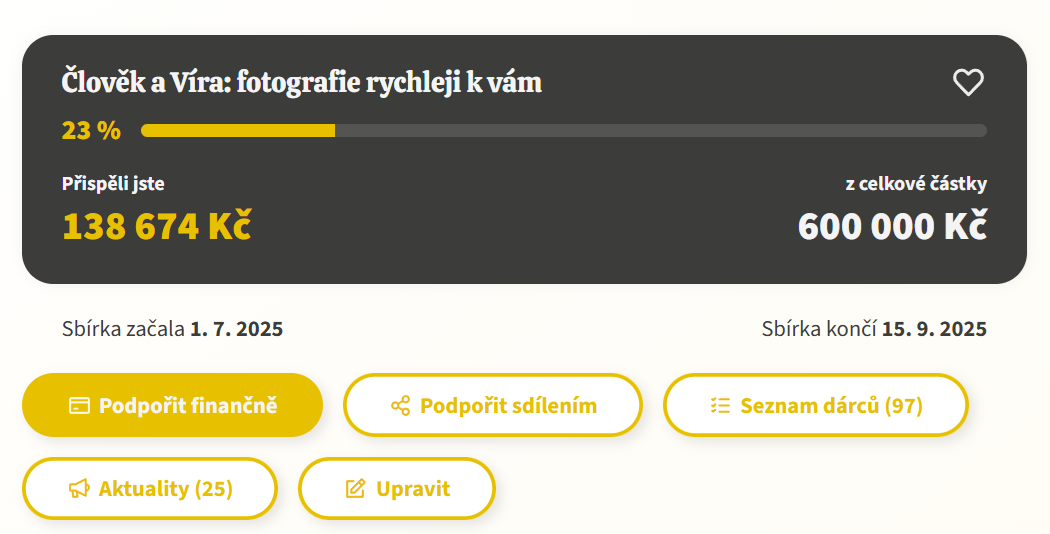Click the 23 % progress label
Image resolution: width=1050 pixels, height=534 pixels.
pyautogui.click(x=91, y=130)
